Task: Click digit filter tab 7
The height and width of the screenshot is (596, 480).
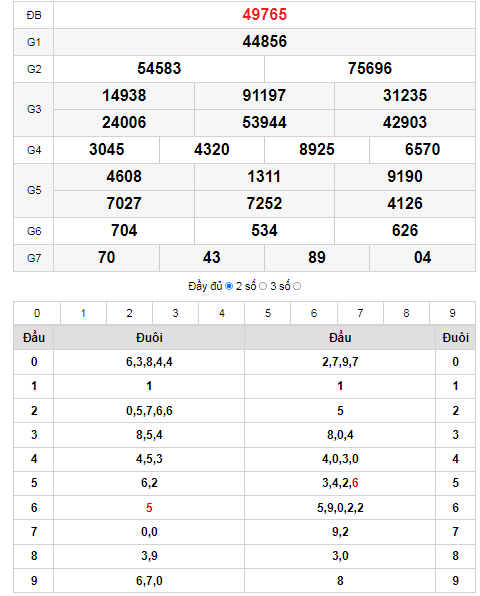Action: [360, 313]
